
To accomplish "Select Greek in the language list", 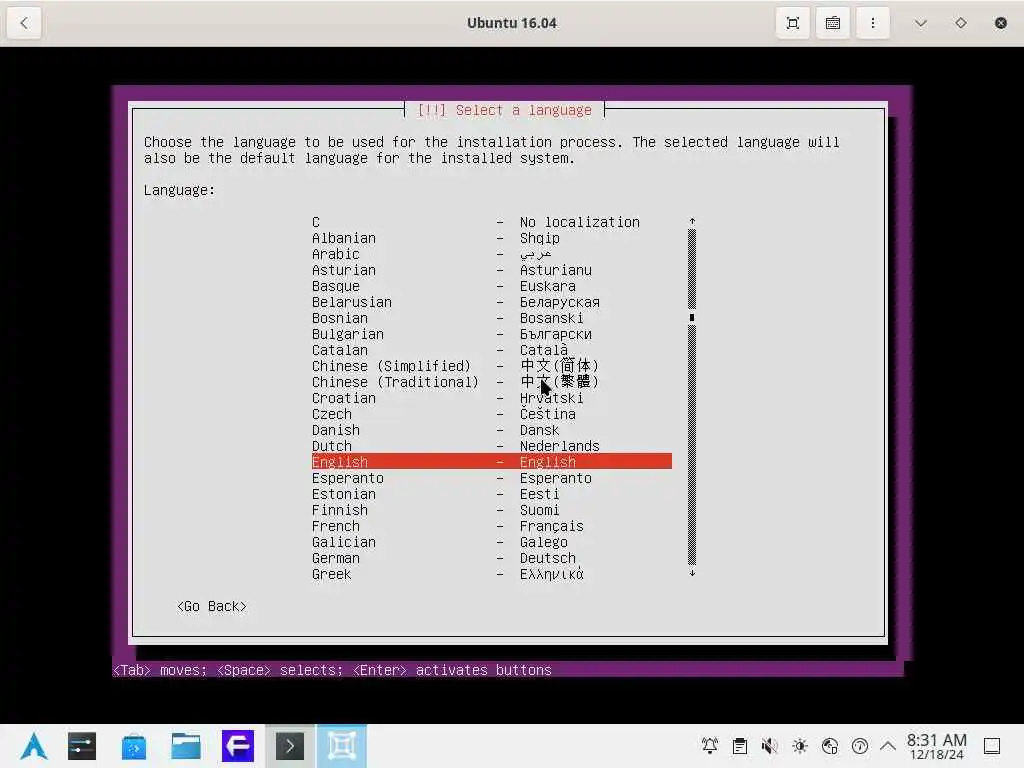I will coord(491,574).
